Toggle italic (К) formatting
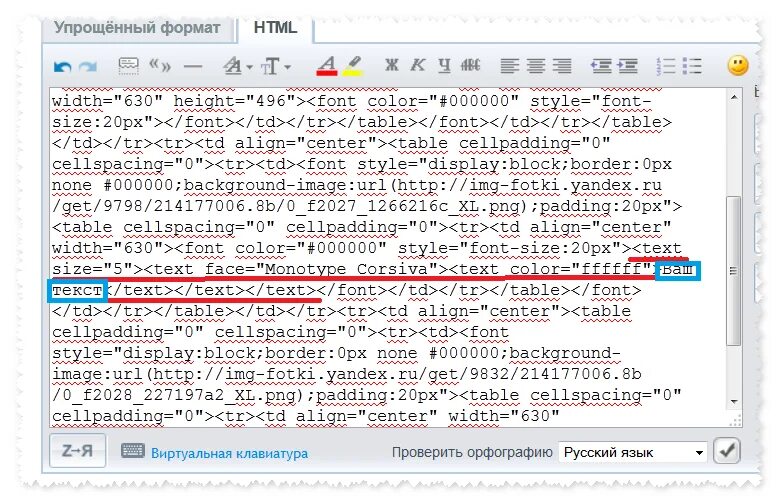779x503 pixels. 418,65
